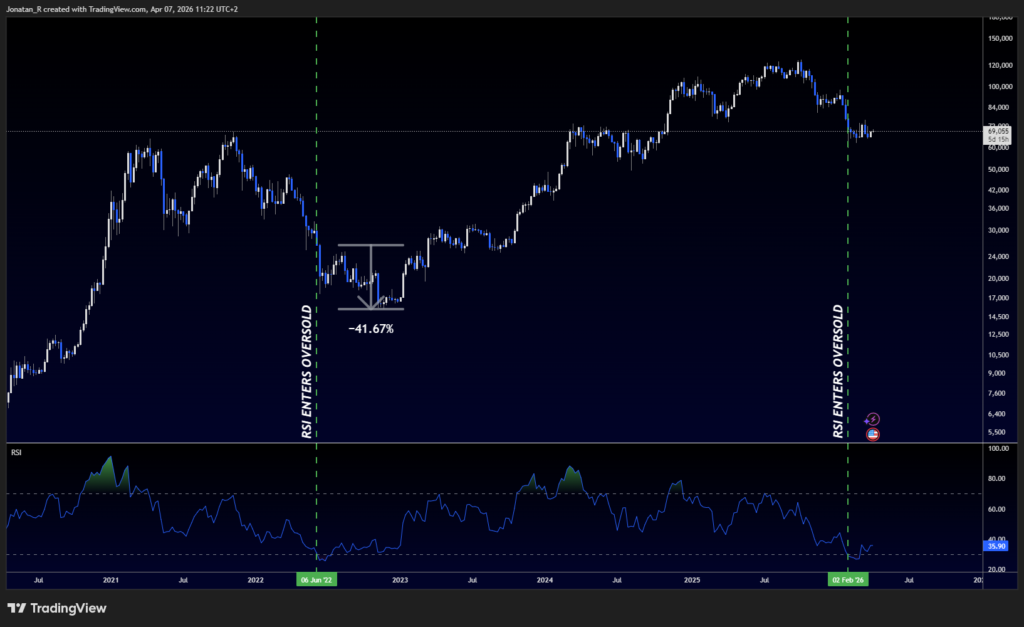Select the 2021 label on time axis

tap(110, 579)
